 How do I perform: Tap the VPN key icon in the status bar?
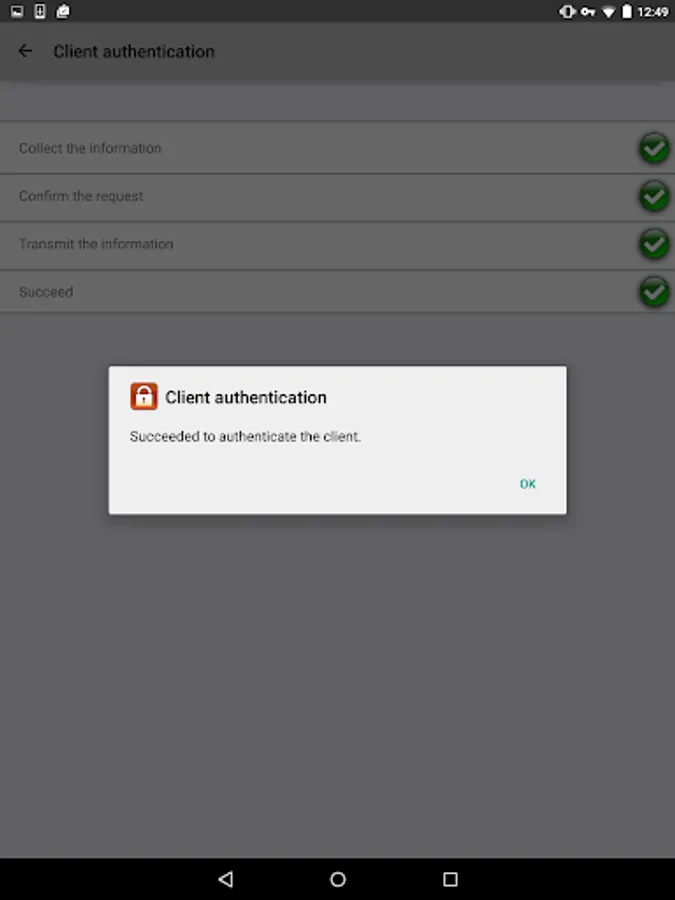point(588,11)
